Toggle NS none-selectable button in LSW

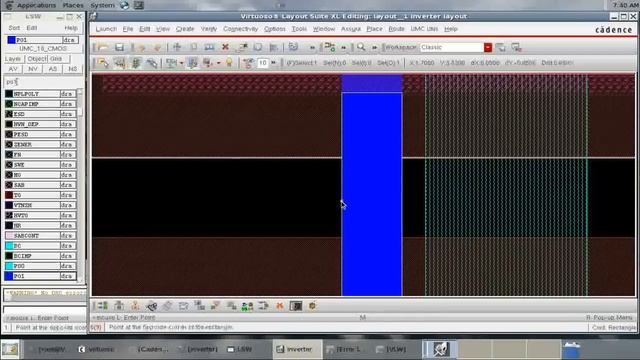click(73, 69)
